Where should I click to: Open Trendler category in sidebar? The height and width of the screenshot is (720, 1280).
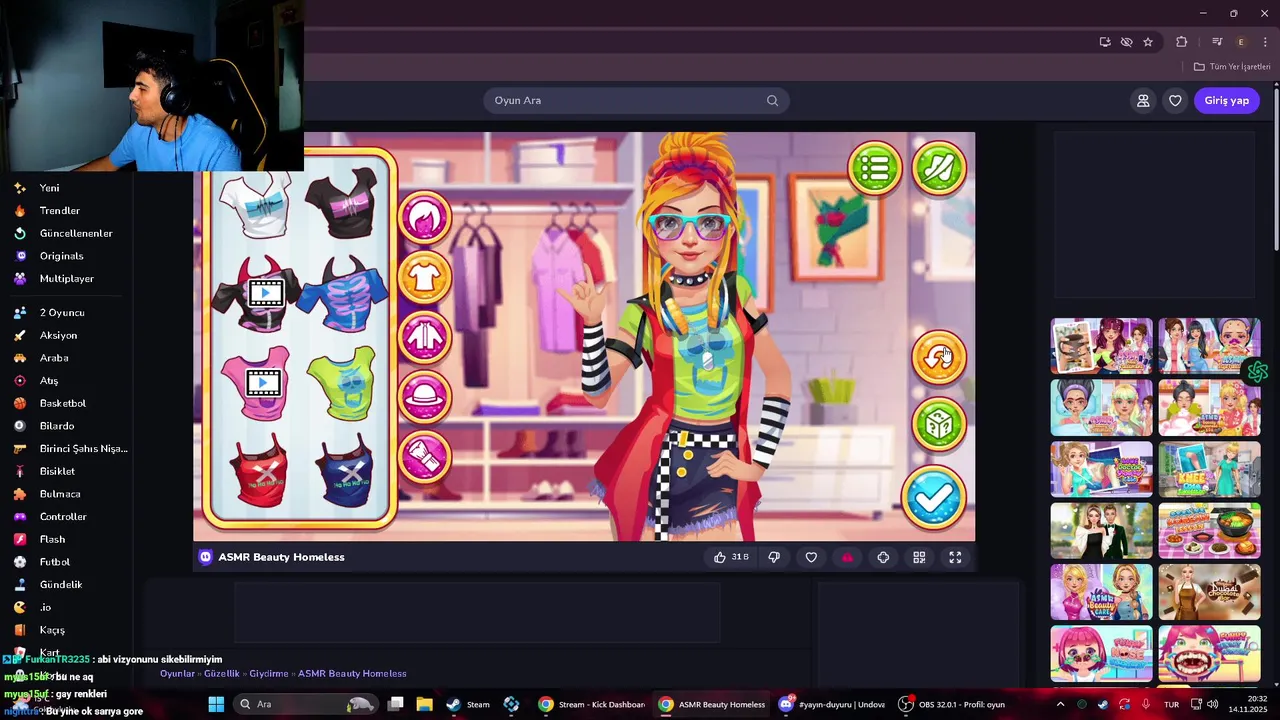coord(59,211)
